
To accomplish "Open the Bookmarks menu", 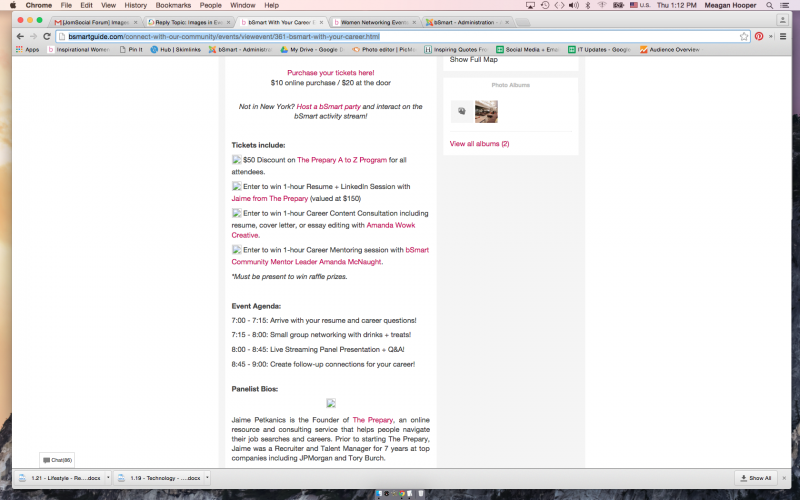I will click(173, 5).
